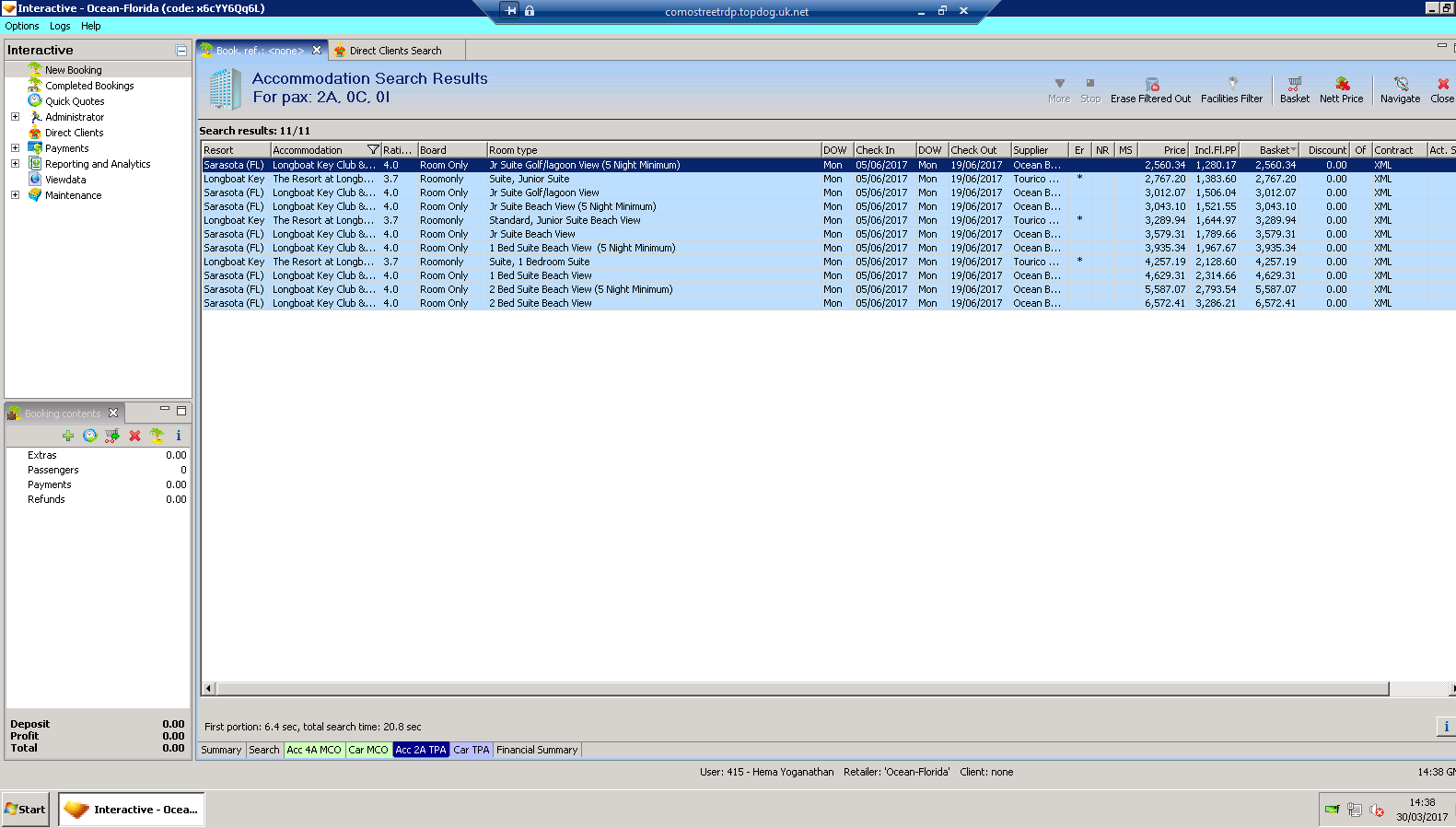Screen dimensions: 1456x828
Task: Click the palm tree icon in Booking contents toolbar
Action: point(157,436)
